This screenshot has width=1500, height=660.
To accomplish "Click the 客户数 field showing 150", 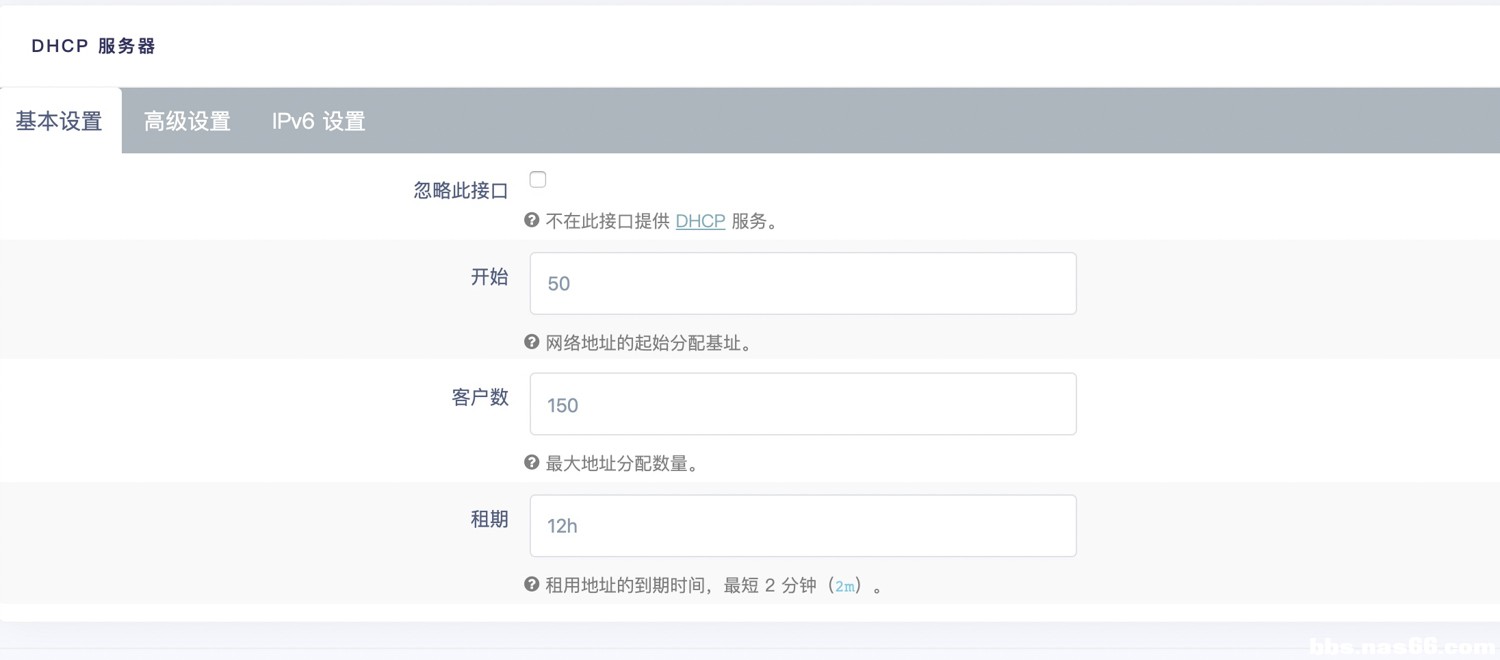I will point(802,404).
